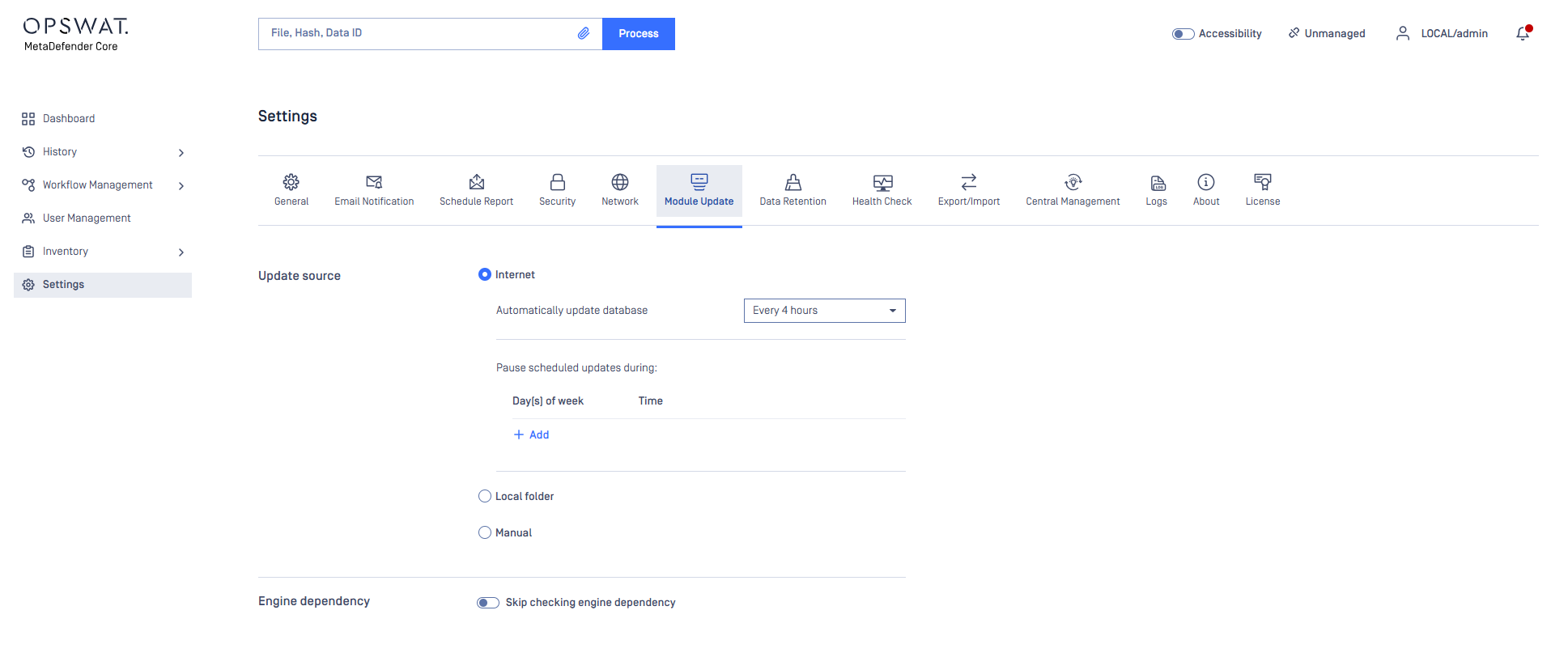Image resolution: width=1568 pixels, height=657 pixels.
Task: Enable skip checking engine dependency
Action: (488, 603)
